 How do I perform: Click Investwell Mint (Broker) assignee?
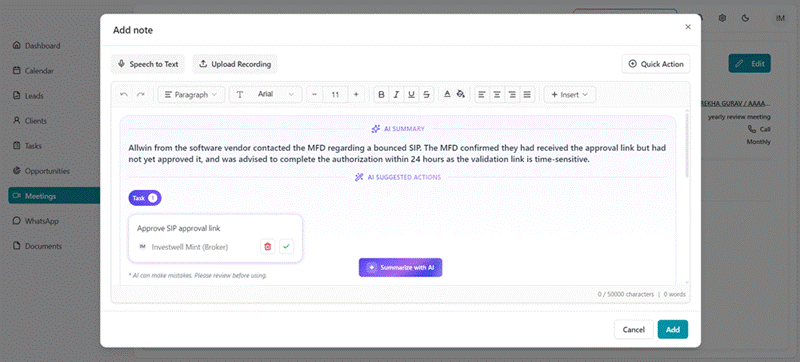[x=190, y=247]
